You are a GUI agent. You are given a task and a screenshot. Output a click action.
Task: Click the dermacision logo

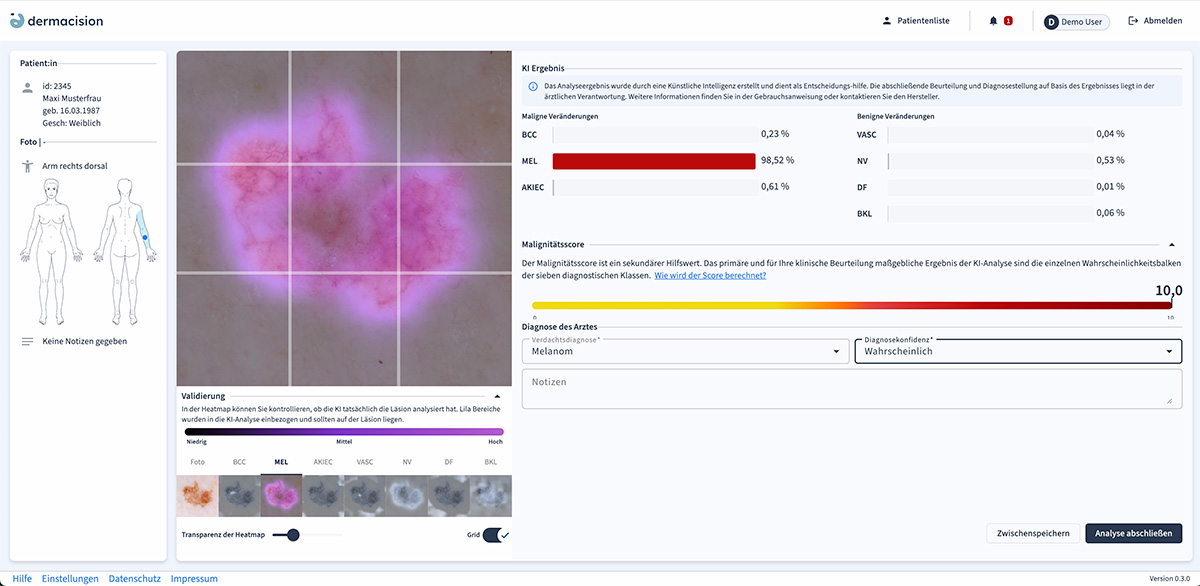(x=57, y=20)
